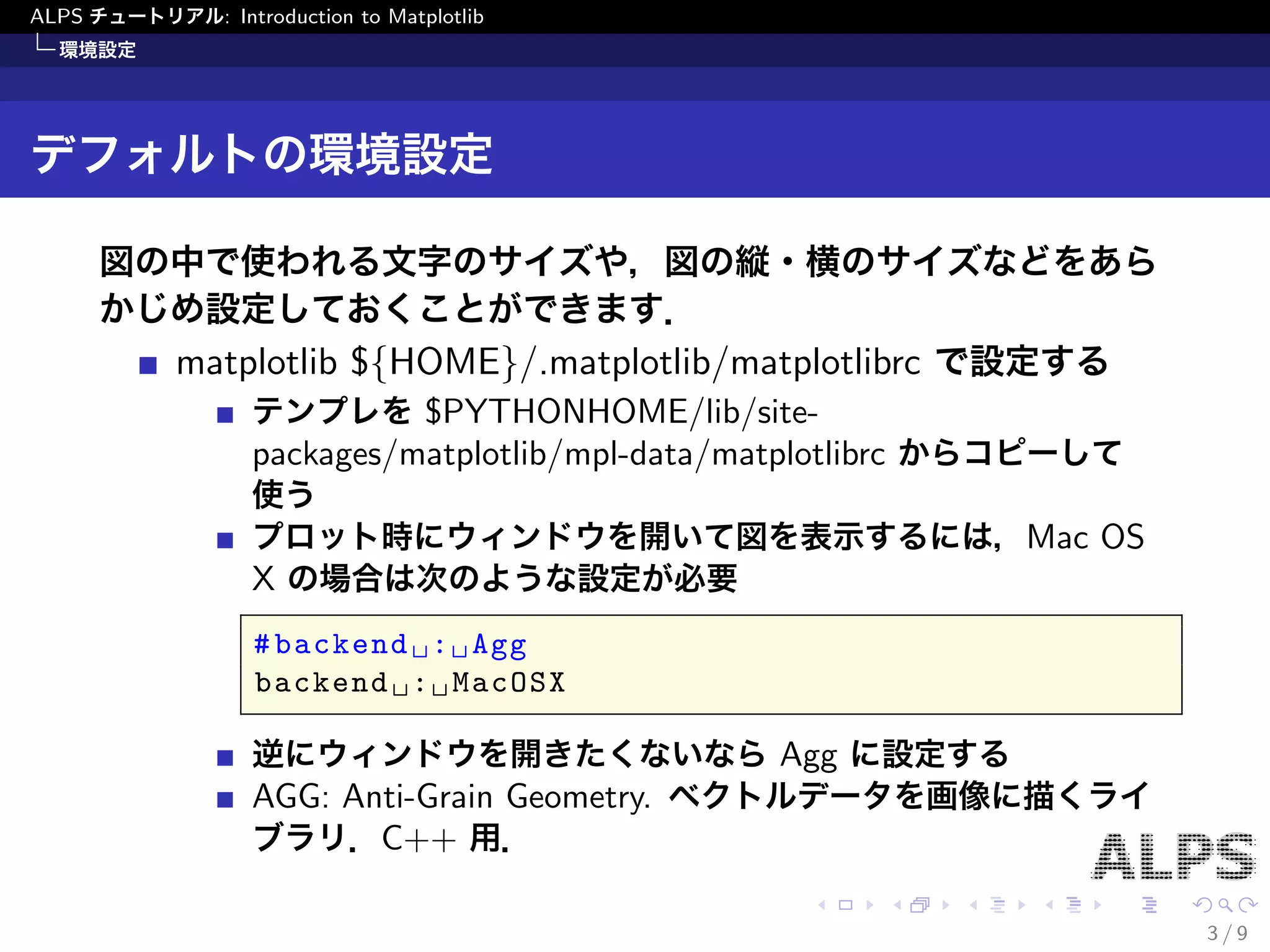Go to previous subsection arrow

[974, 905]
